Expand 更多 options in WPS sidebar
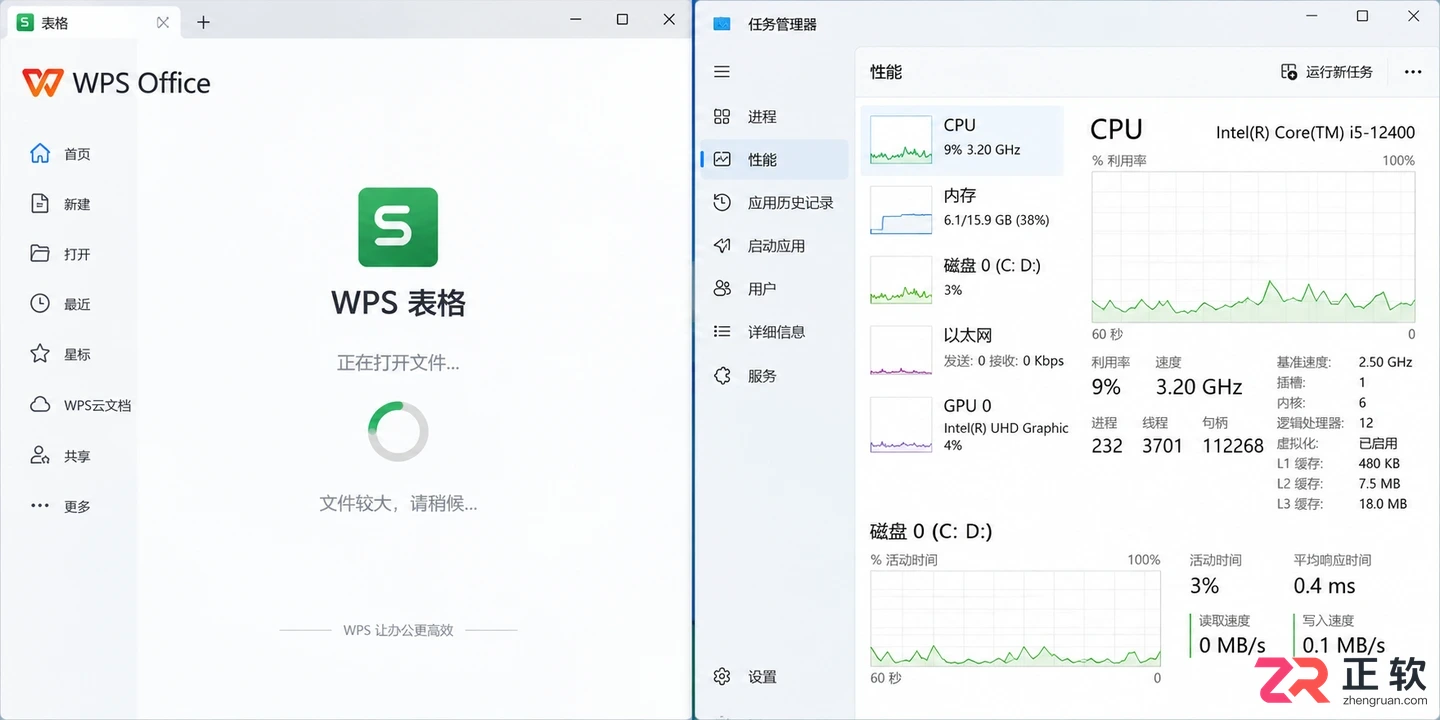This screenshot has height=720, width=1440. point(62,506)
